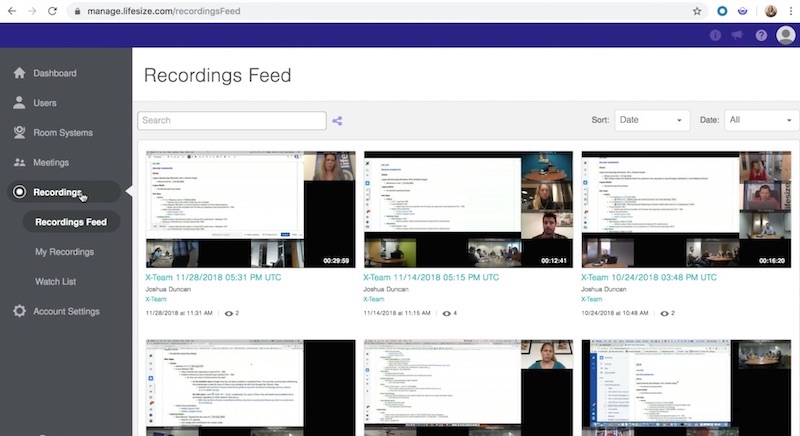Click the Meetings group icon
Screen dimensions: 800x436
[20, 162]
